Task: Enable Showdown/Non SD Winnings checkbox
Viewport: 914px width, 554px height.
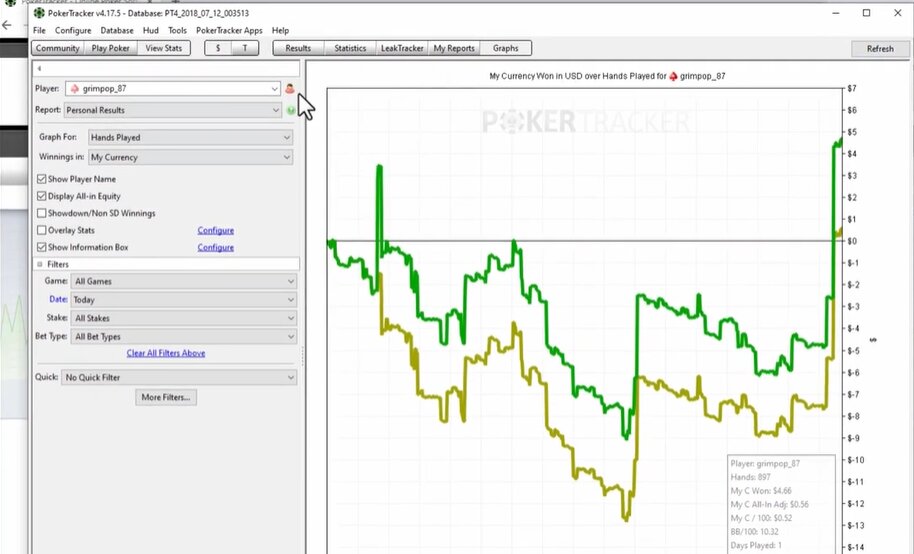Action: point(42,213)
